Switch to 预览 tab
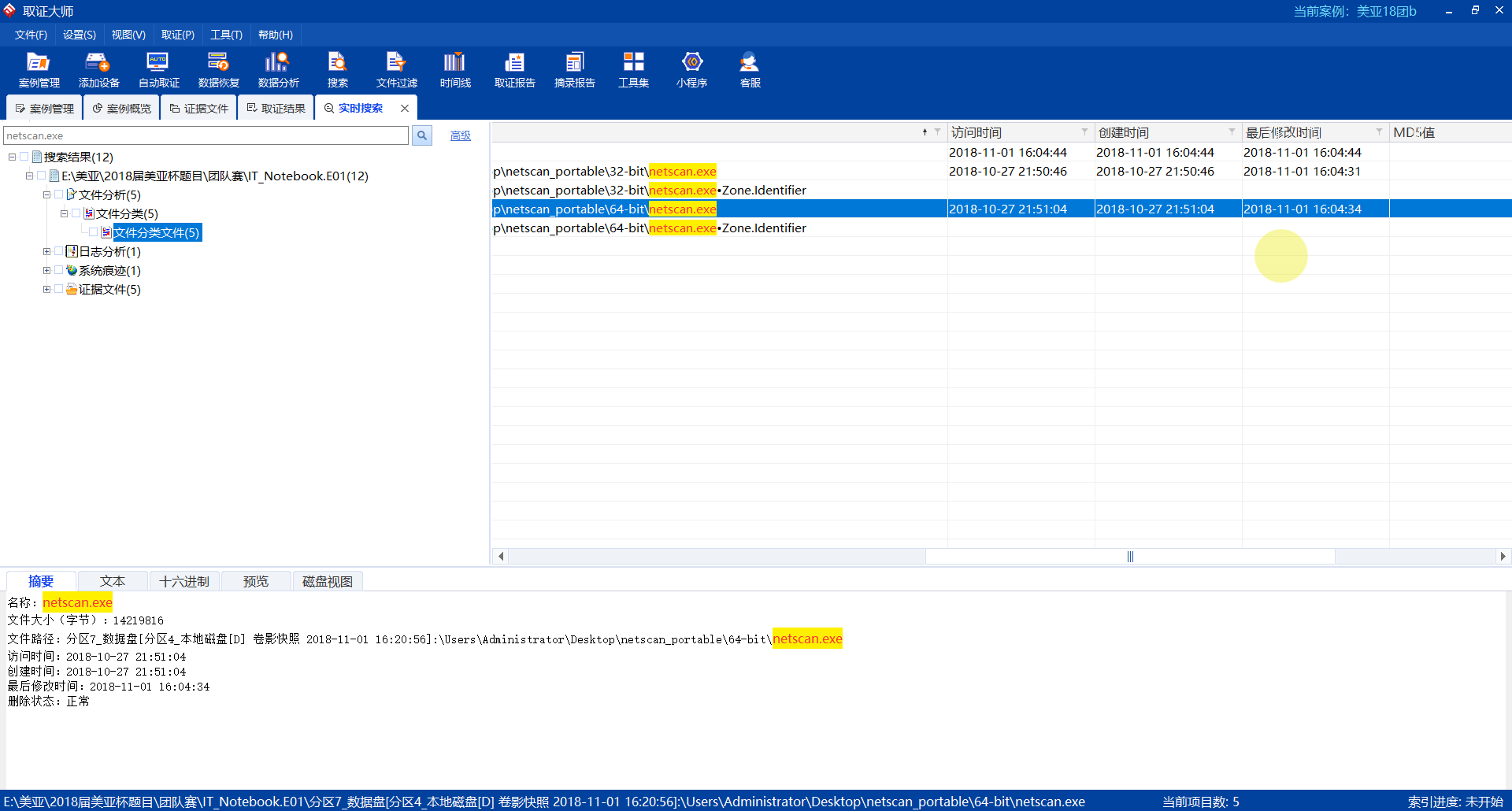 [256, 581]
